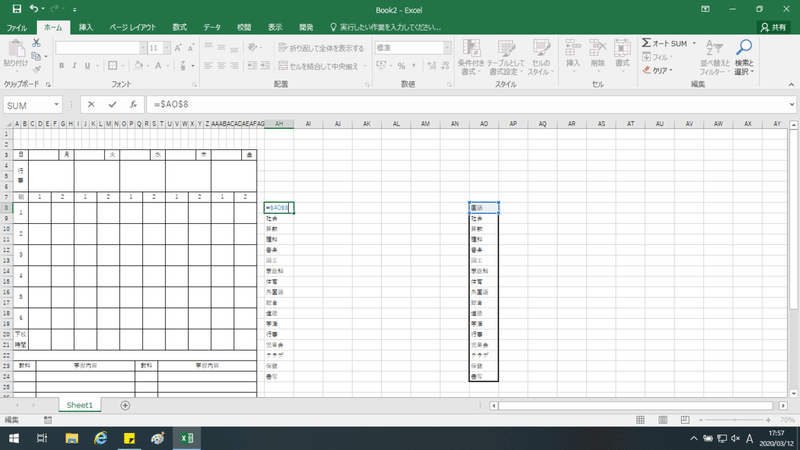
Task: Click the Percent style icon
Action: pyautogui.click(x=402, y=65)
